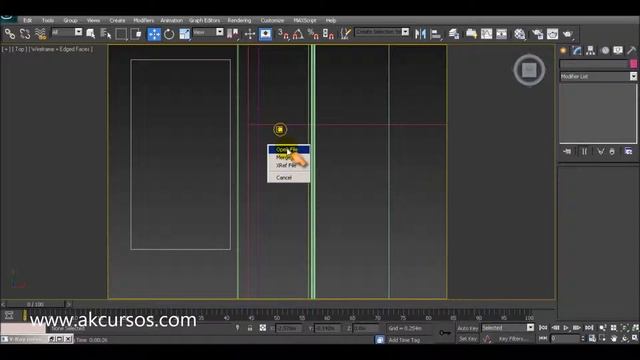Activate the Select and Scale tool
640x360 pixels.
pyautogui.click(x=184, y=34)
